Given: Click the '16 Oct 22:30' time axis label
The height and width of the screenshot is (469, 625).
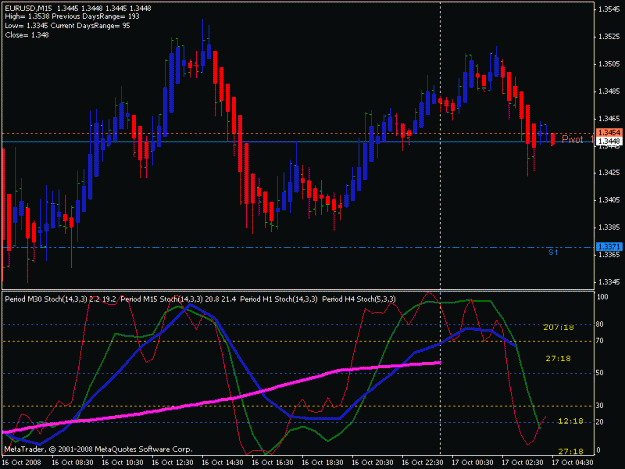Looking at the screenshot, I should [423, 463].
